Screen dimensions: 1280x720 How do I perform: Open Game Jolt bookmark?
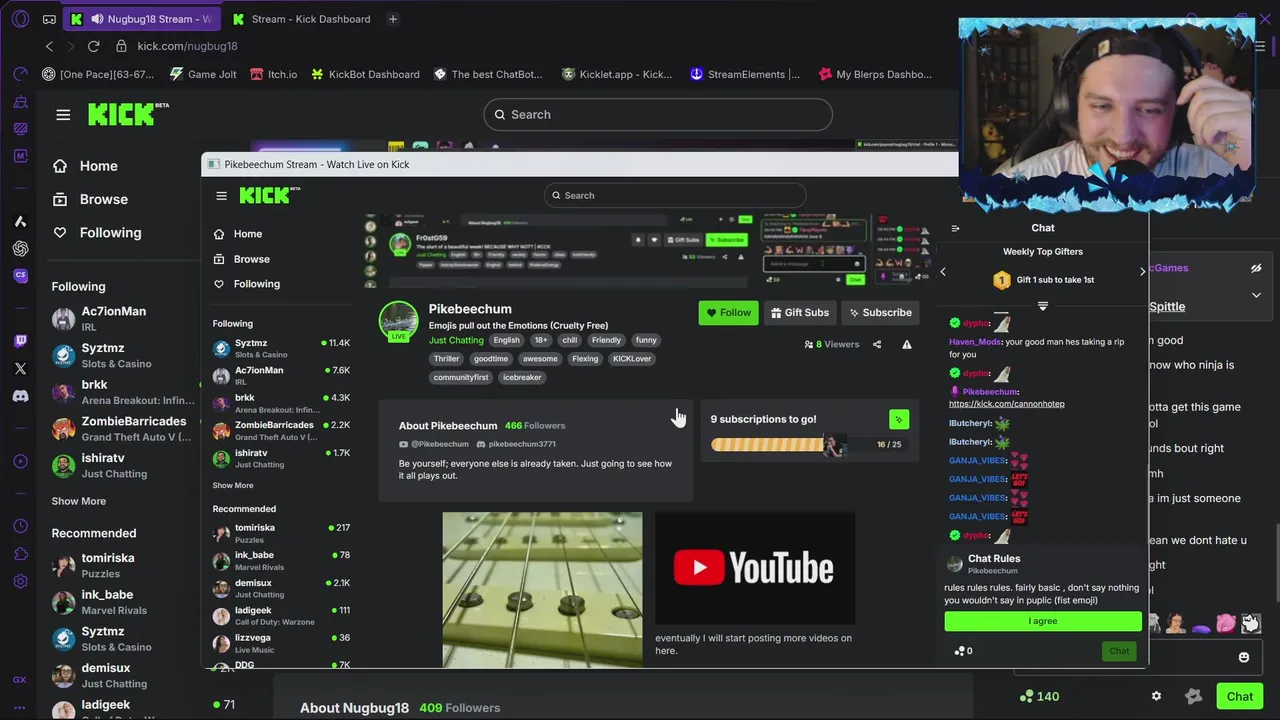tap(203, 74)
